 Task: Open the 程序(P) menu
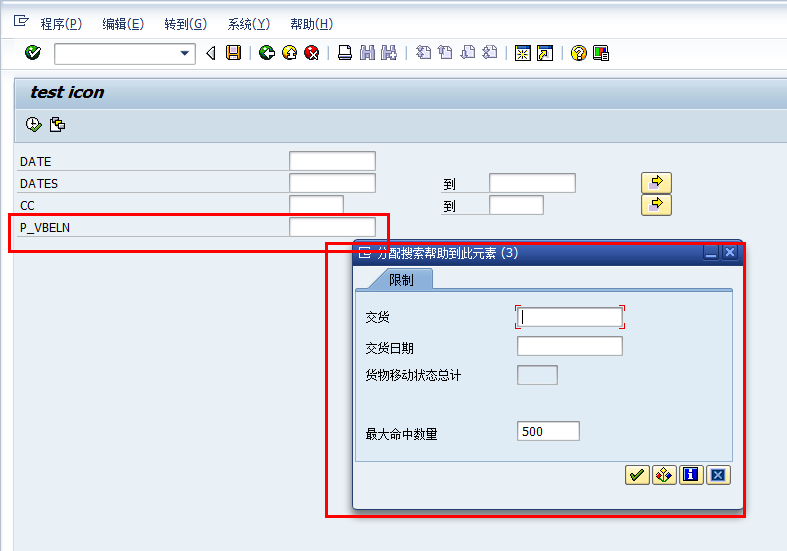point(61,24)
